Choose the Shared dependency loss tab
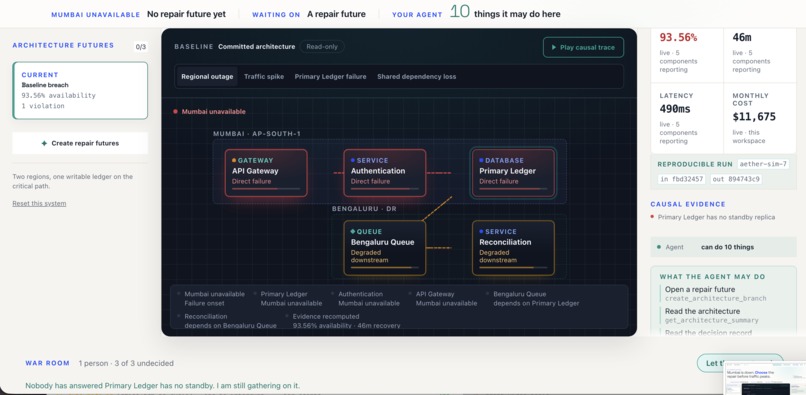 416,77
